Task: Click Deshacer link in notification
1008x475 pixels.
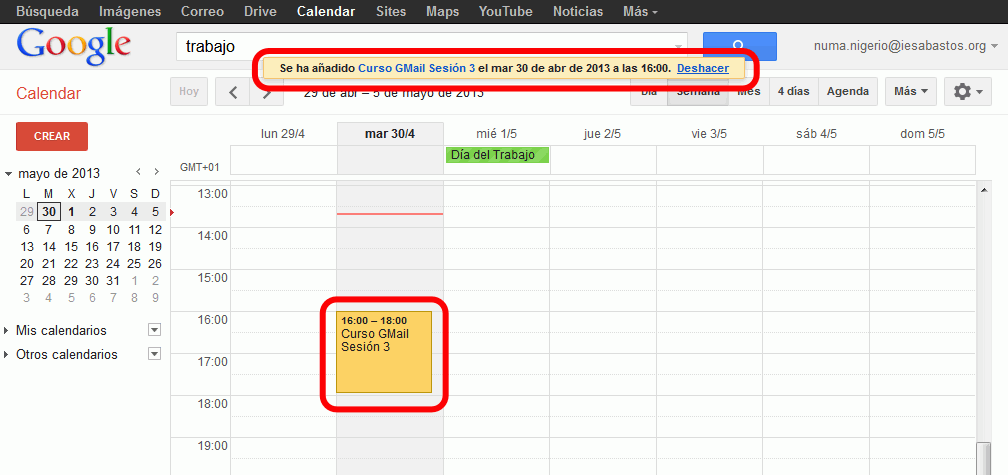Action: coord(703,67)
